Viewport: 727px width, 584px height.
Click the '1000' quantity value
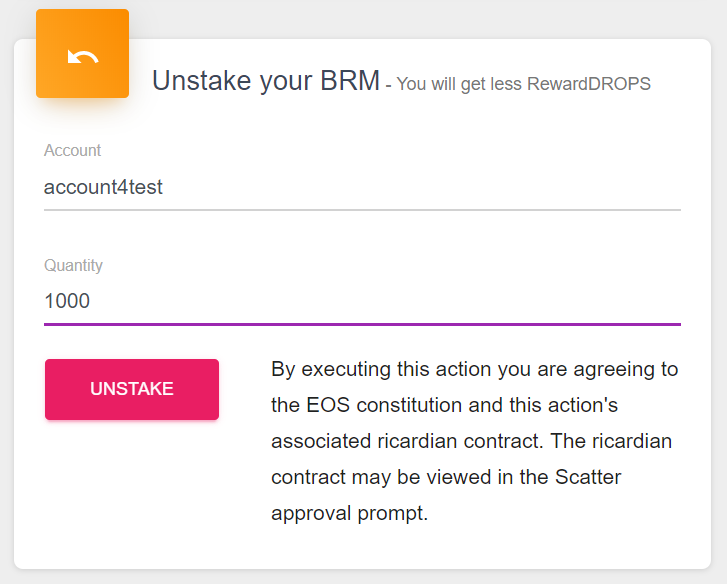pyautogui.click(x=67, y=301)
